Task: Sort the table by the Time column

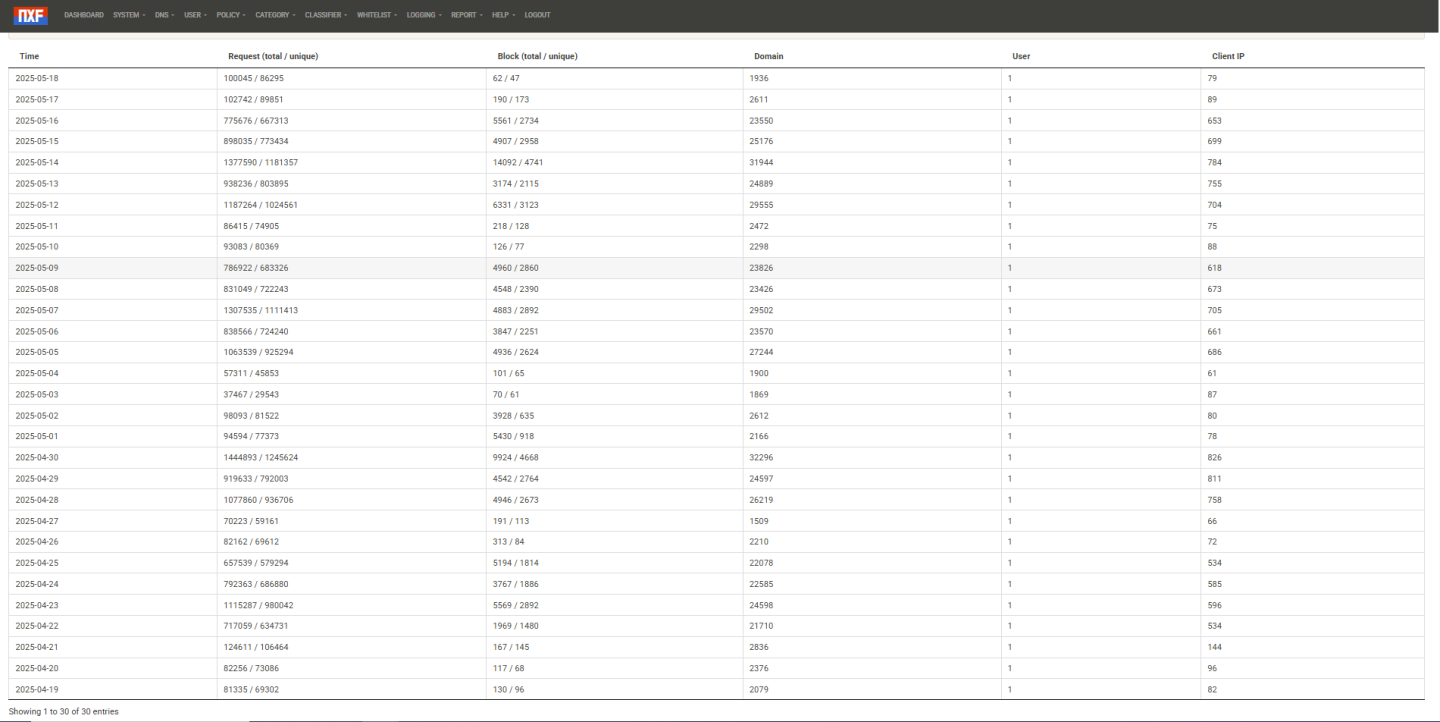Action: (29, 56)
